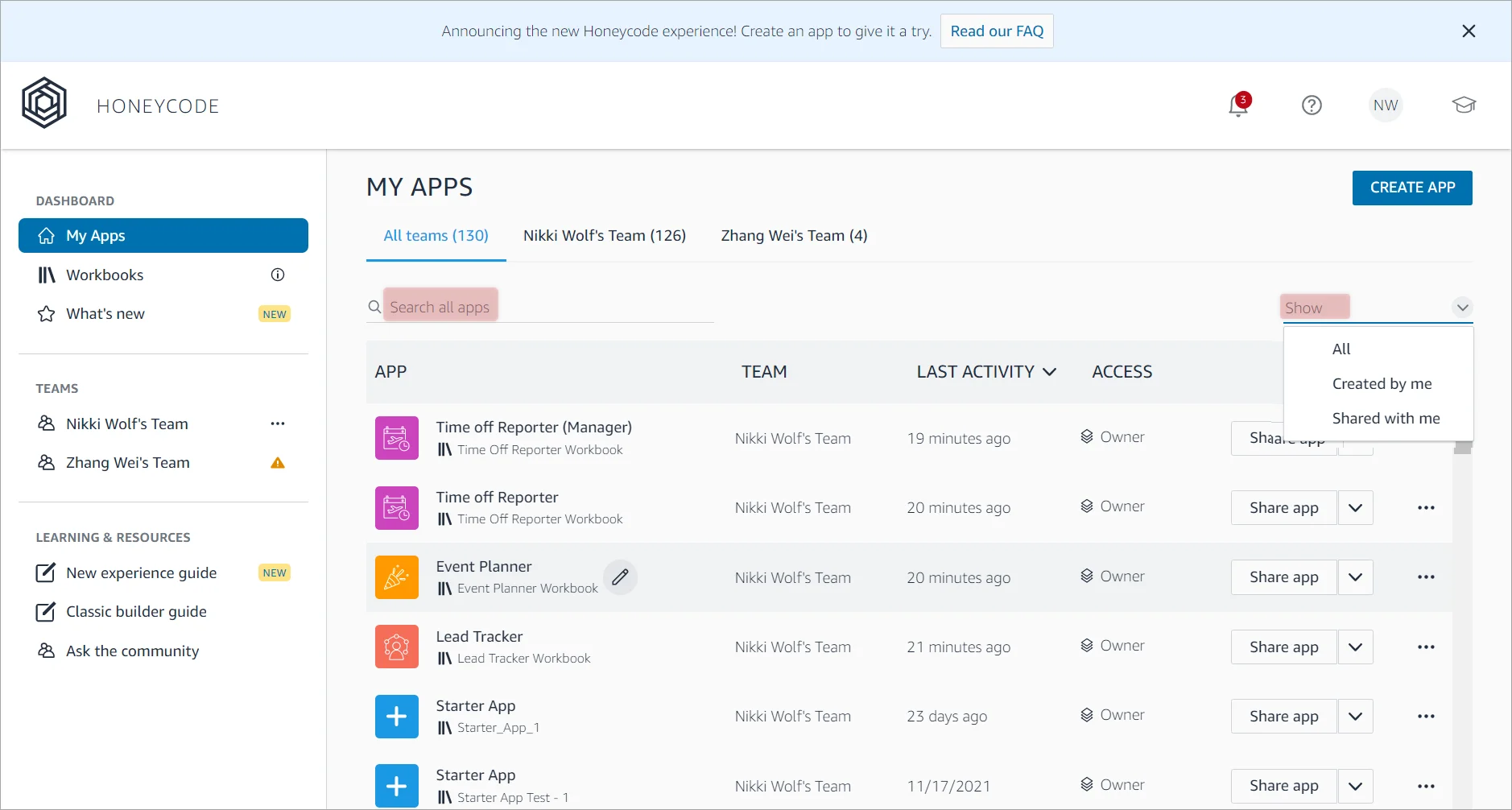The height and width of the screenshot is (810, 1512).
Task: Click the Workbooks info icon
Action: coord(278,275)
